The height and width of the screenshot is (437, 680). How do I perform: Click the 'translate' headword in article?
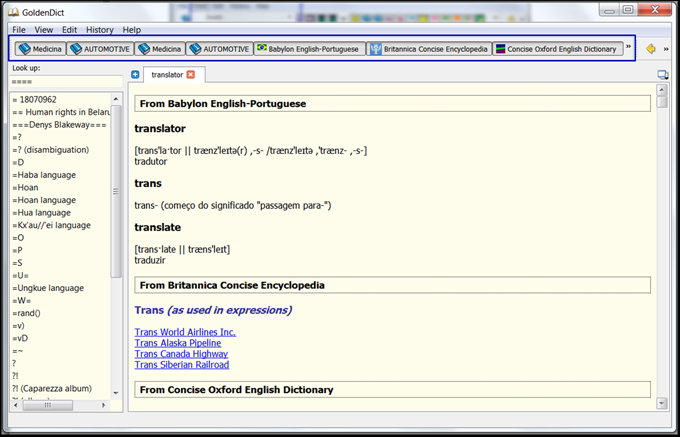tap(157, 227)
